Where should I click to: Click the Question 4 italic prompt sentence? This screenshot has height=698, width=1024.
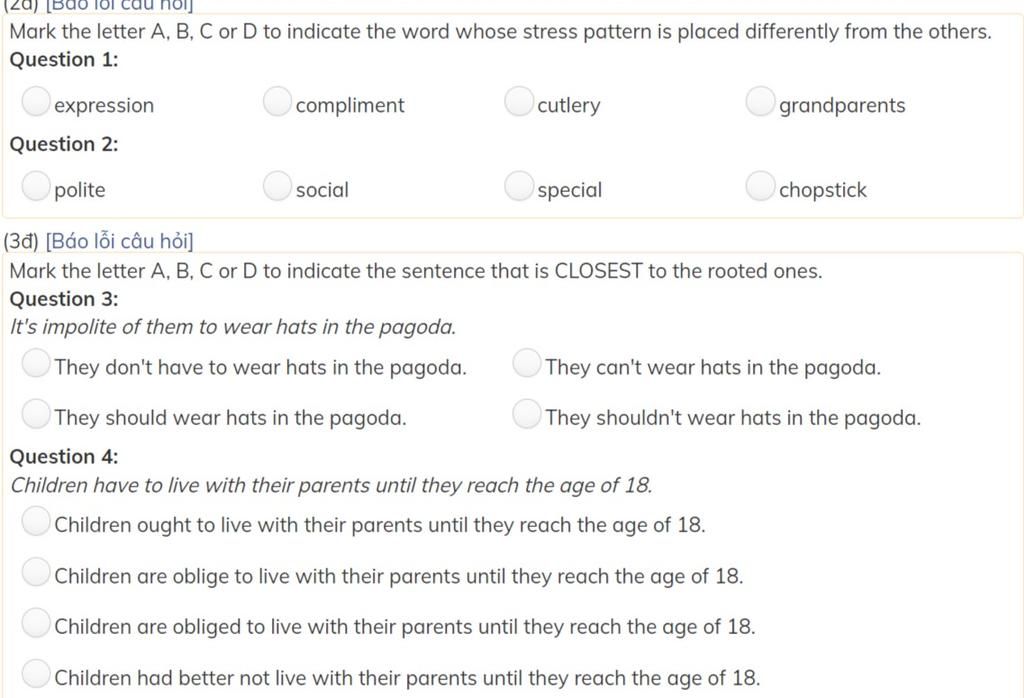tap(331, 485)
